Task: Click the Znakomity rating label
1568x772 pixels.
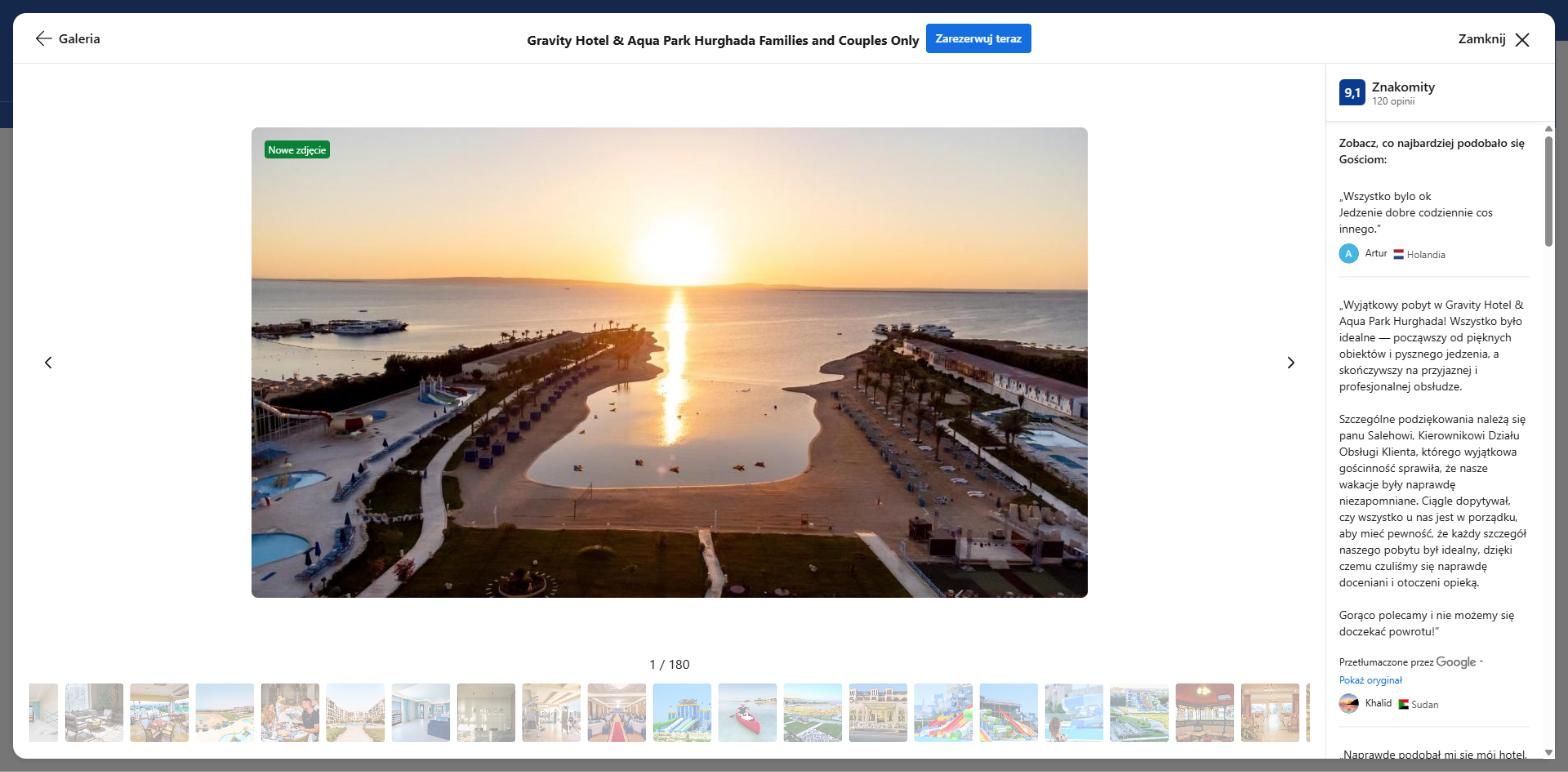Action: (x=1403, y=87)
